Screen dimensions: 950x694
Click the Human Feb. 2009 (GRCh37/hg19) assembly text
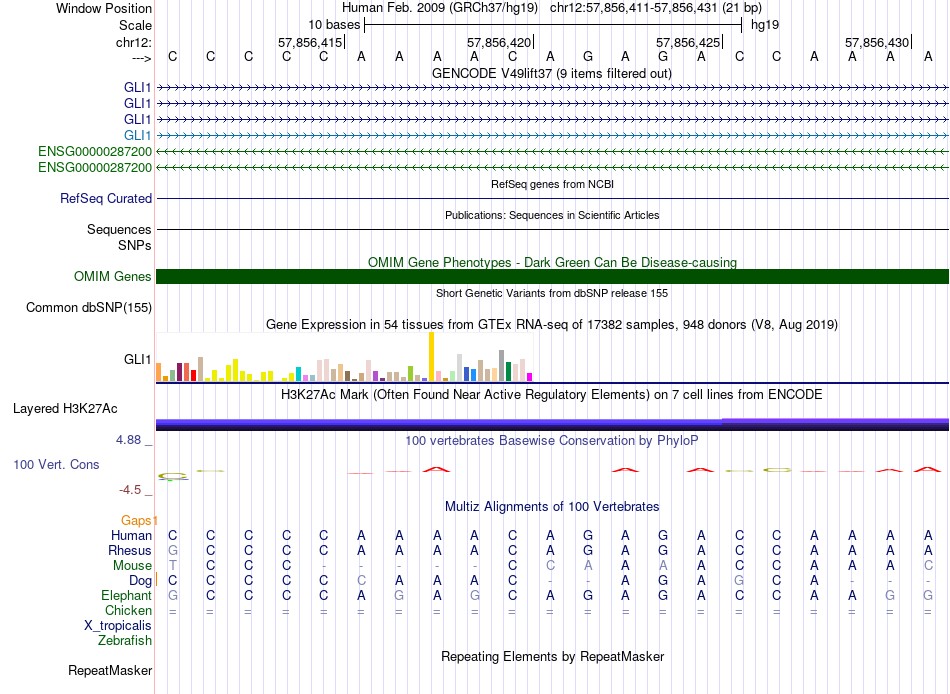[440, 8]
